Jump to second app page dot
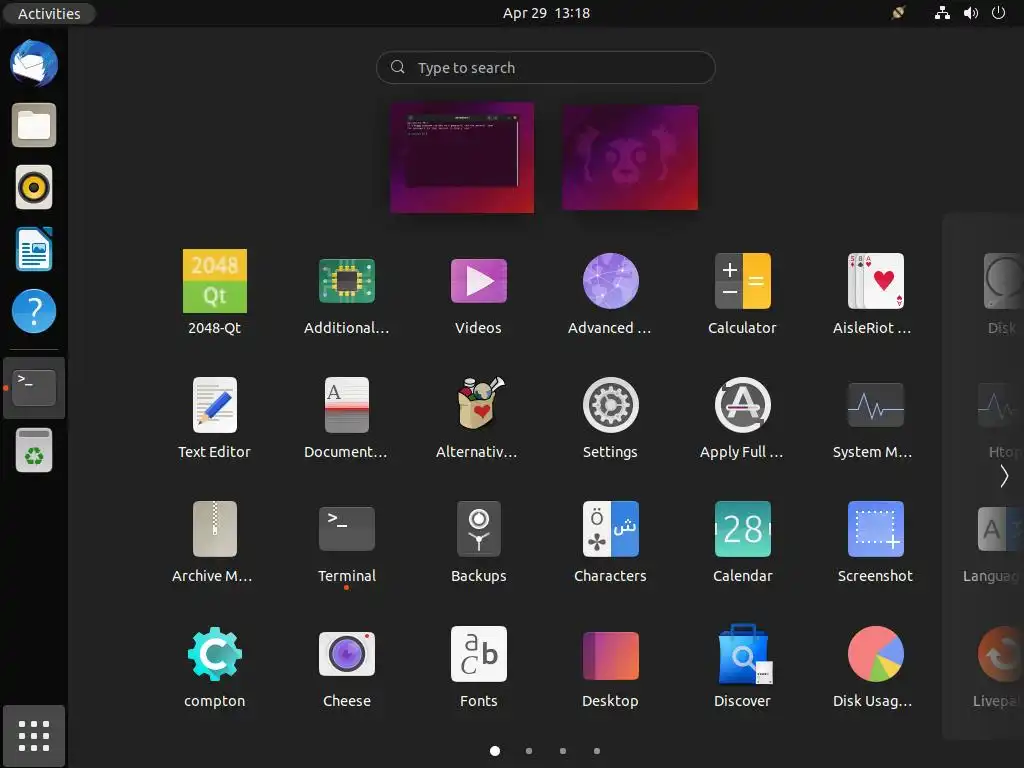The image size is (1024, 768). (529, 751)
